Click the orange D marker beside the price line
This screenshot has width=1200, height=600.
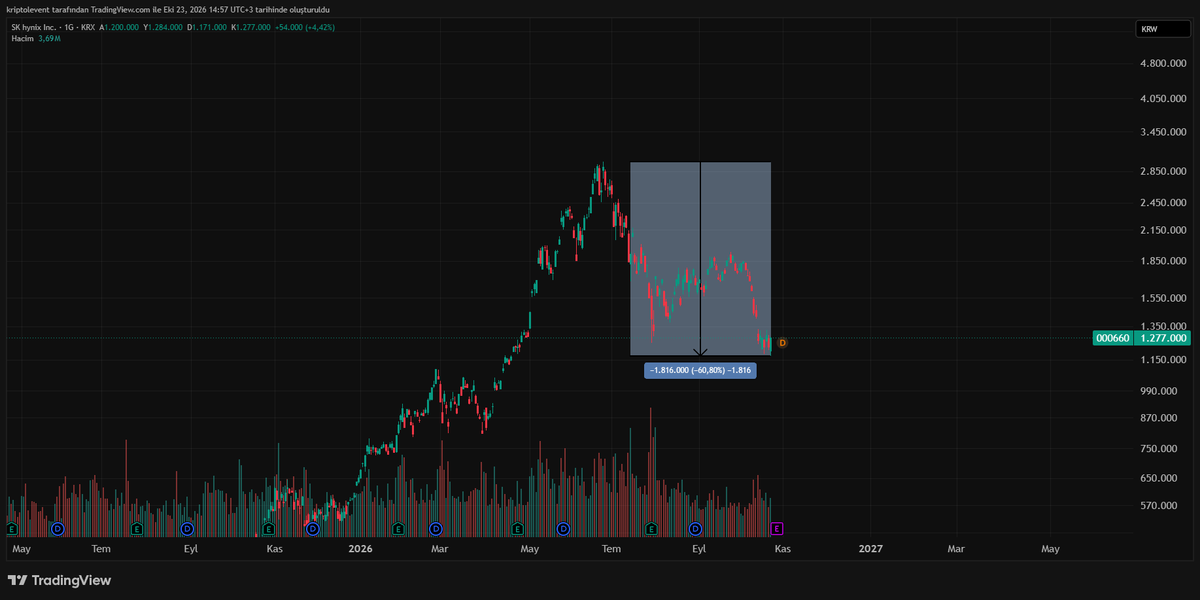click(x=782, y=343)
